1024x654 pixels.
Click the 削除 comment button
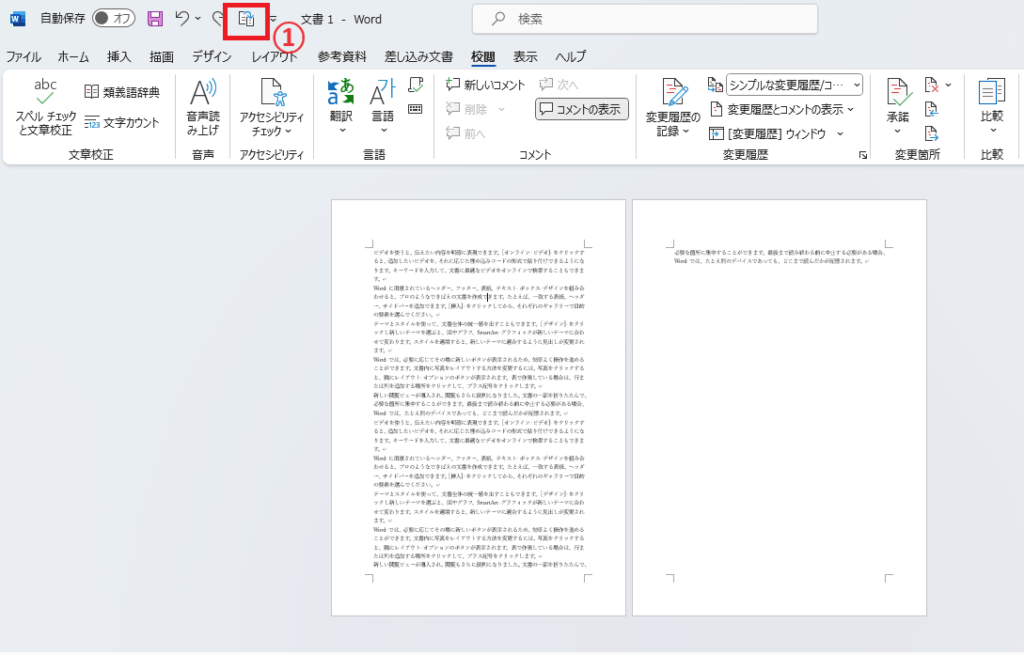[x=468, y=109]
